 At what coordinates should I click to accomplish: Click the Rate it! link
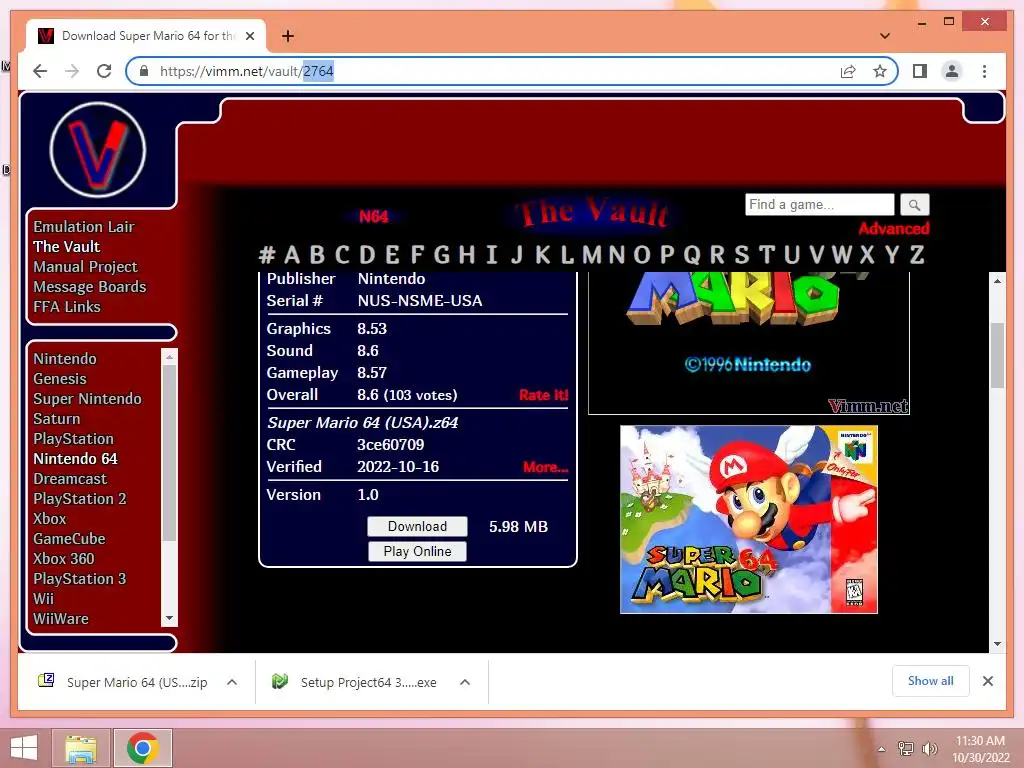click(543, 395)
